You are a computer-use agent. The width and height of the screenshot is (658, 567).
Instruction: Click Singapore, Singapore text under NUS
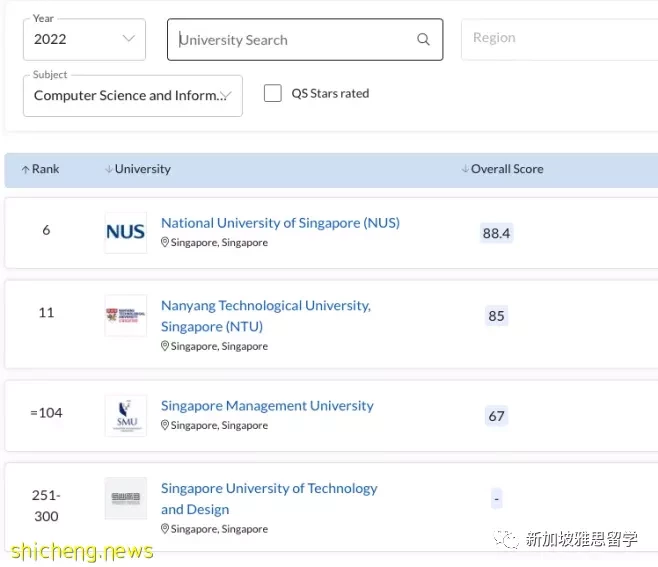click(x=219, y=243)
